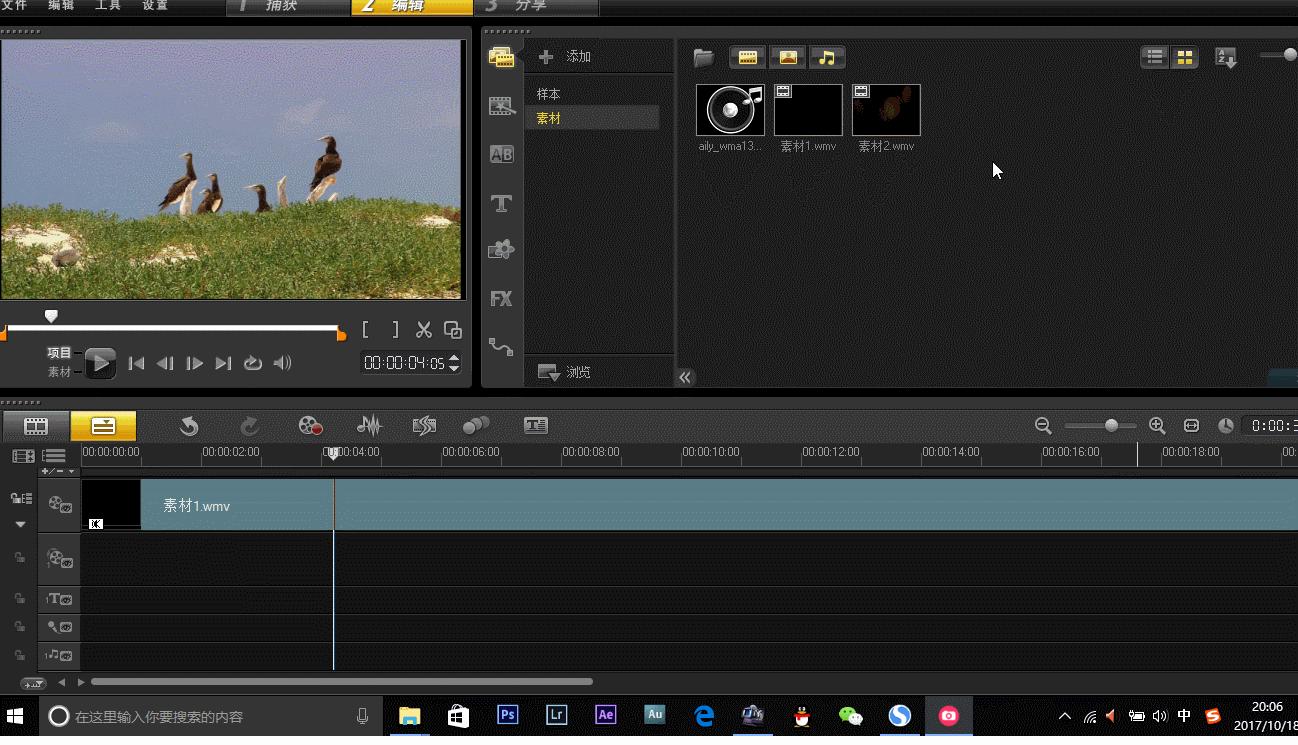Toggle video files visibility in library
The height and width of the screenshot is (745, 1298).
tap(747, 58)
